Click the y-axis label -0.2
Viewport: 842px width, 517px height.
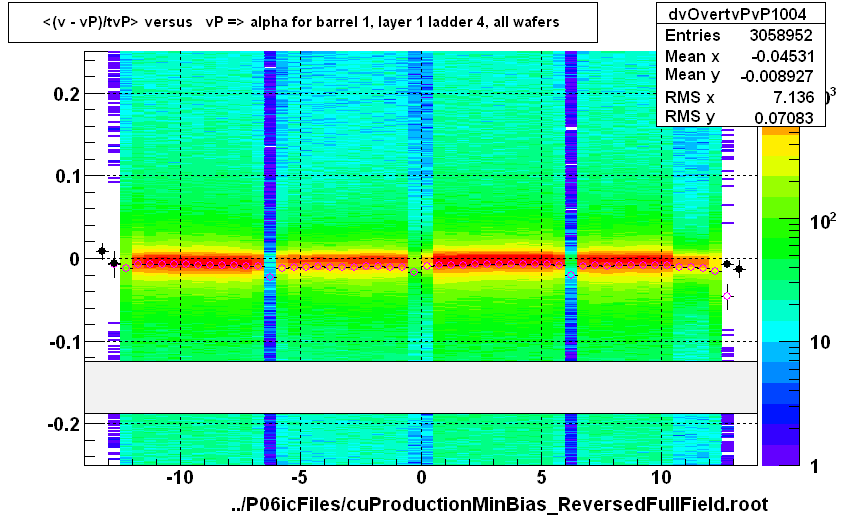coord(64,425)
